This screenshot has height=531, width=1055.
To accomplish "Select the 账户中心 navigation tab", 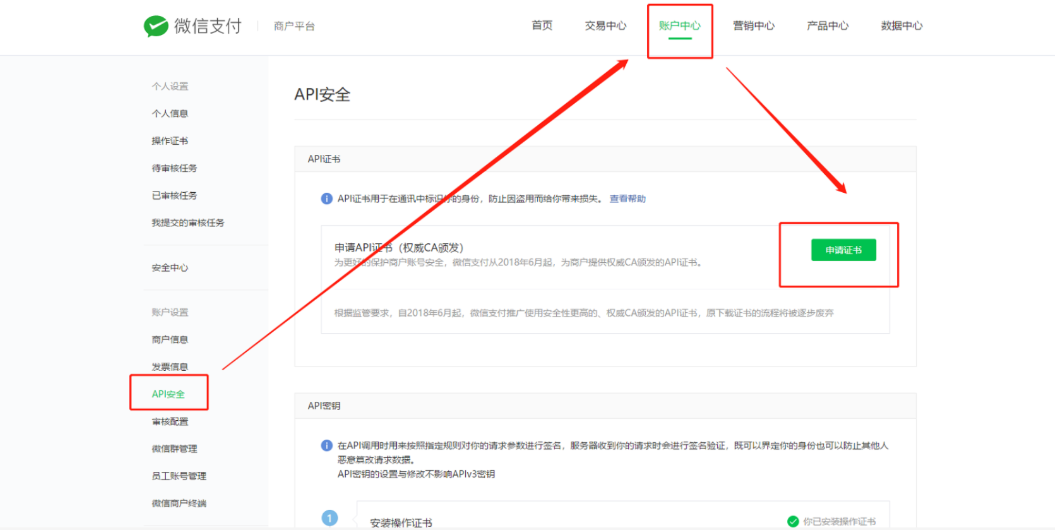I will pyautogui.click(x=680, y=26).
